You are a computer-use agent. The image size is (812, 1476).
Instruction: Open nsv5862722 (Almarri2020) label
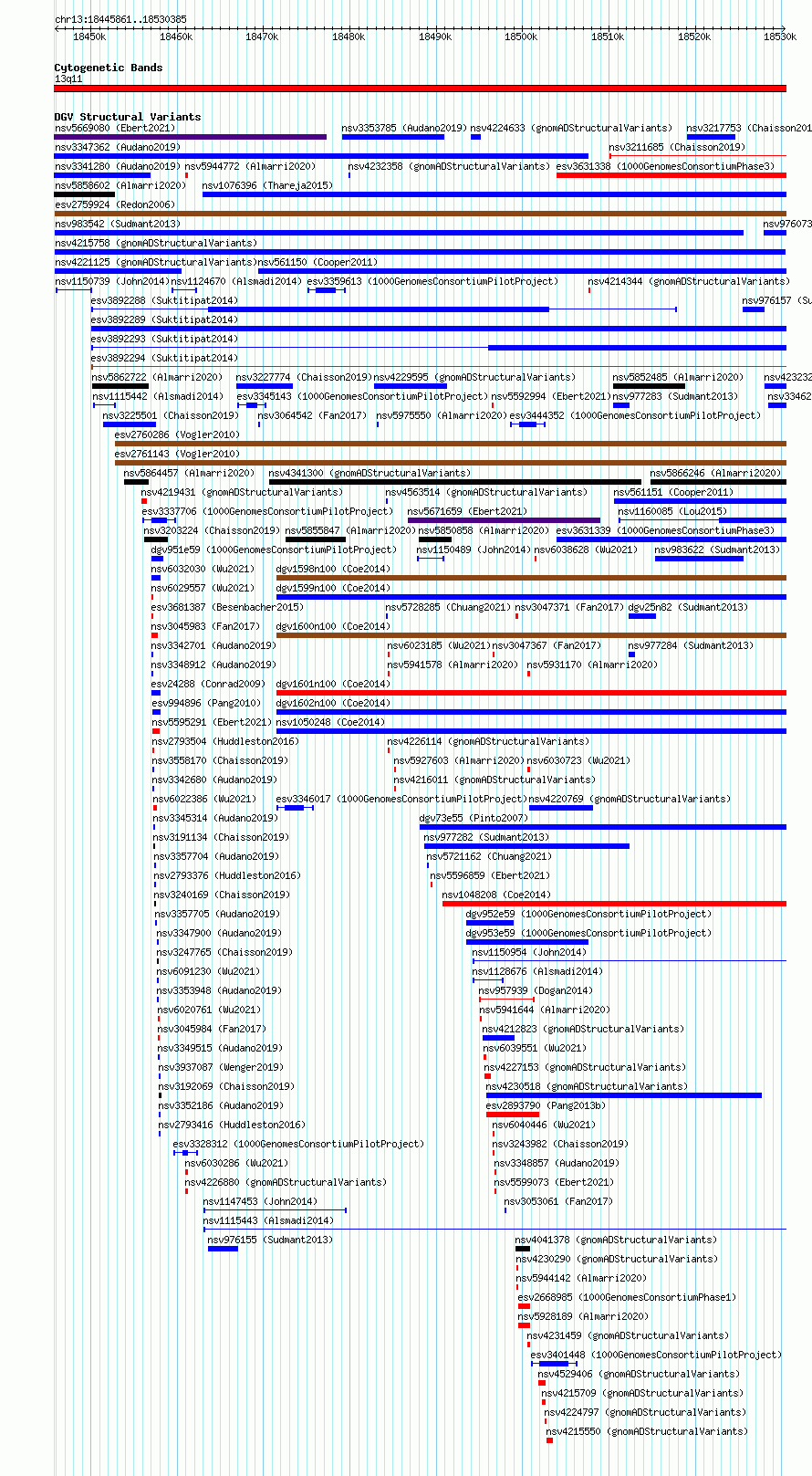[x=157, y=377]
